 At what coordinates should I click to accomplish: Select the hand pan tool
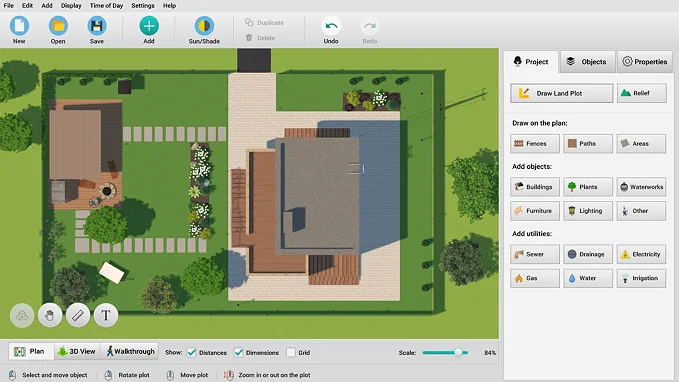50,315
